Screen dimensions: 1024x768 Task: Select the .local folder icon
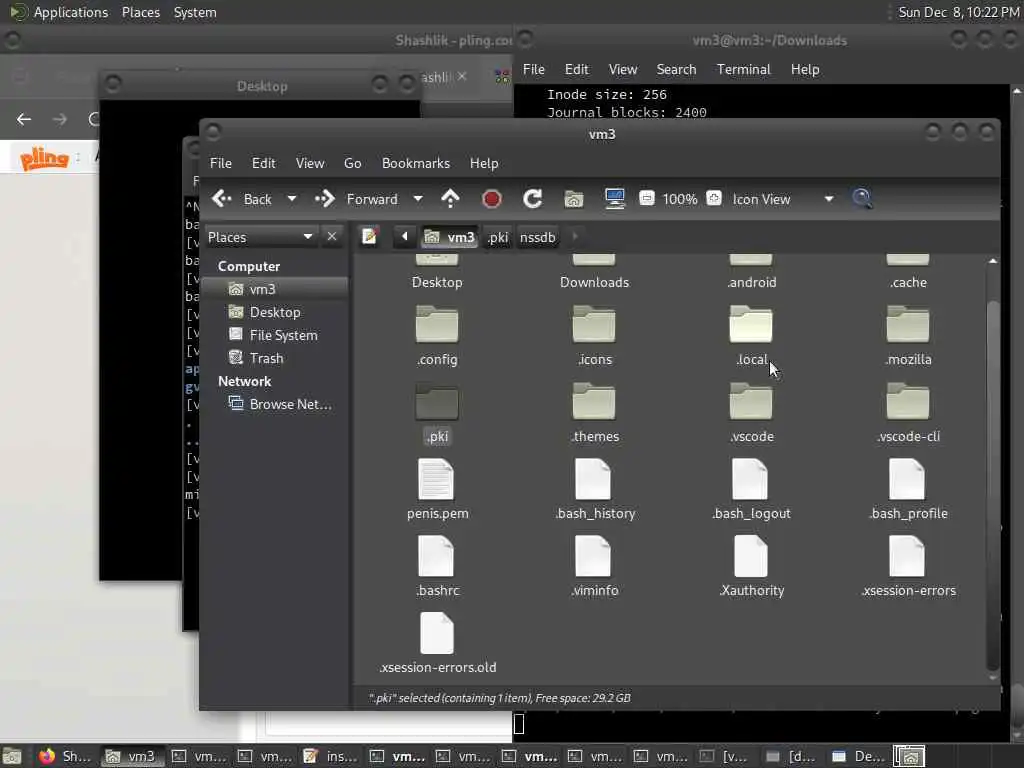click(x=751, y=325)
